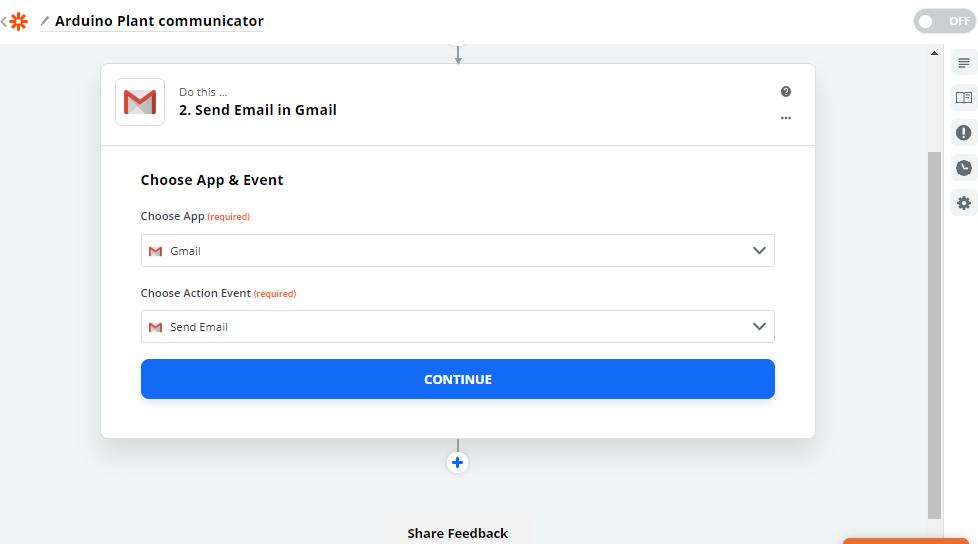Open the Zap outline lines icon in sidebar
The width and height of the screenshot is (978, 544).
pos(964,63)
